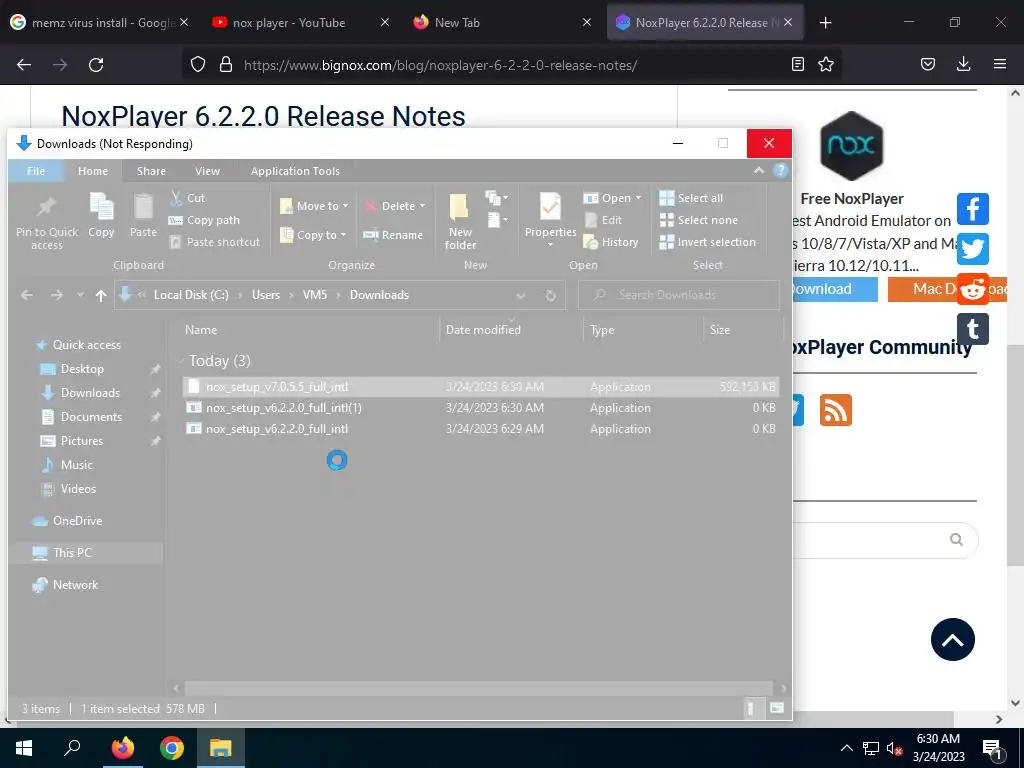Click the website search box
The height and width of the screenshot is (768, 1024).
coord(874,539)
